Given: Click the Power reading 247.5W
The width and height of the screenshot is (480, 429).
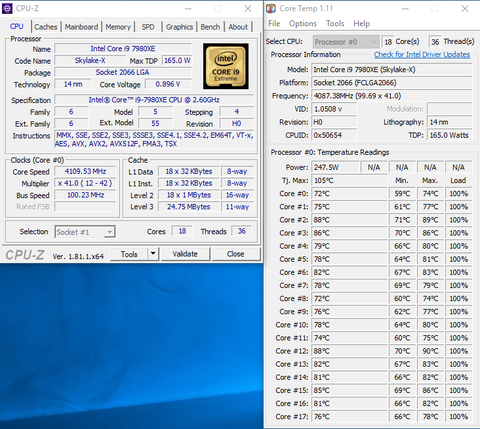Looking at the screenshot, I should 335,167.
